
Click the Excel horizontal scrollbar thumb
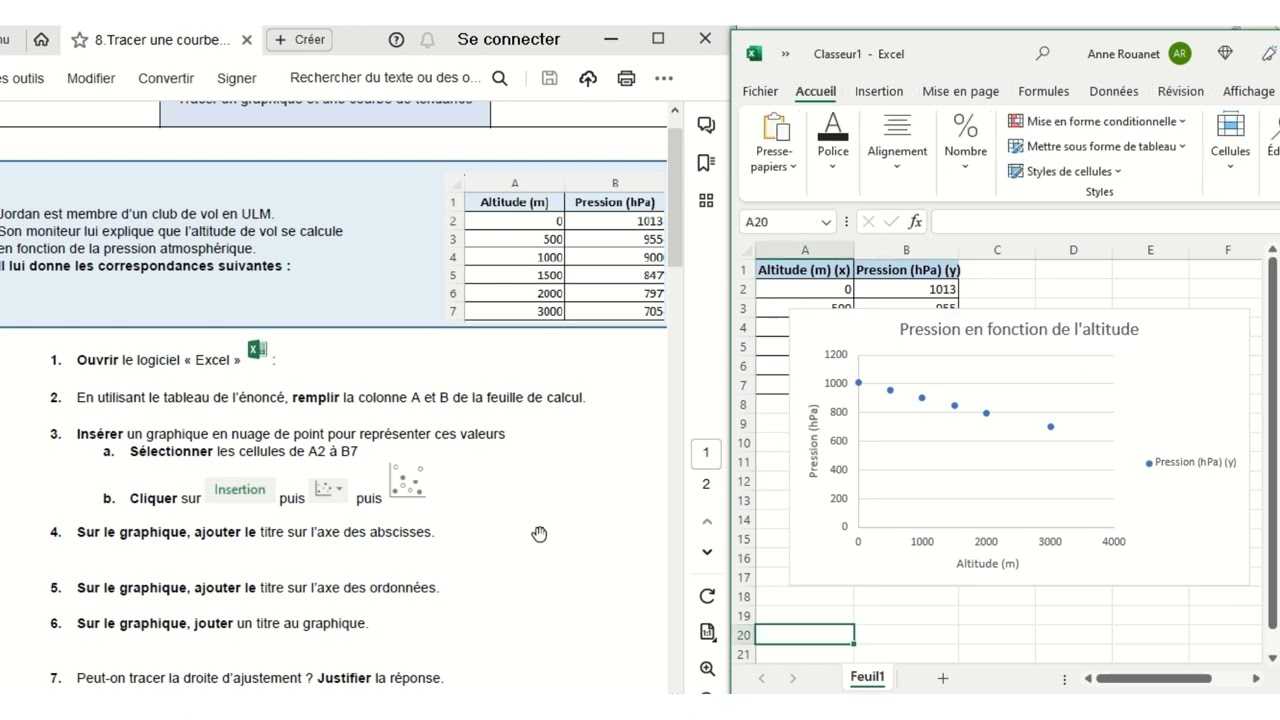coord(1154,678)
